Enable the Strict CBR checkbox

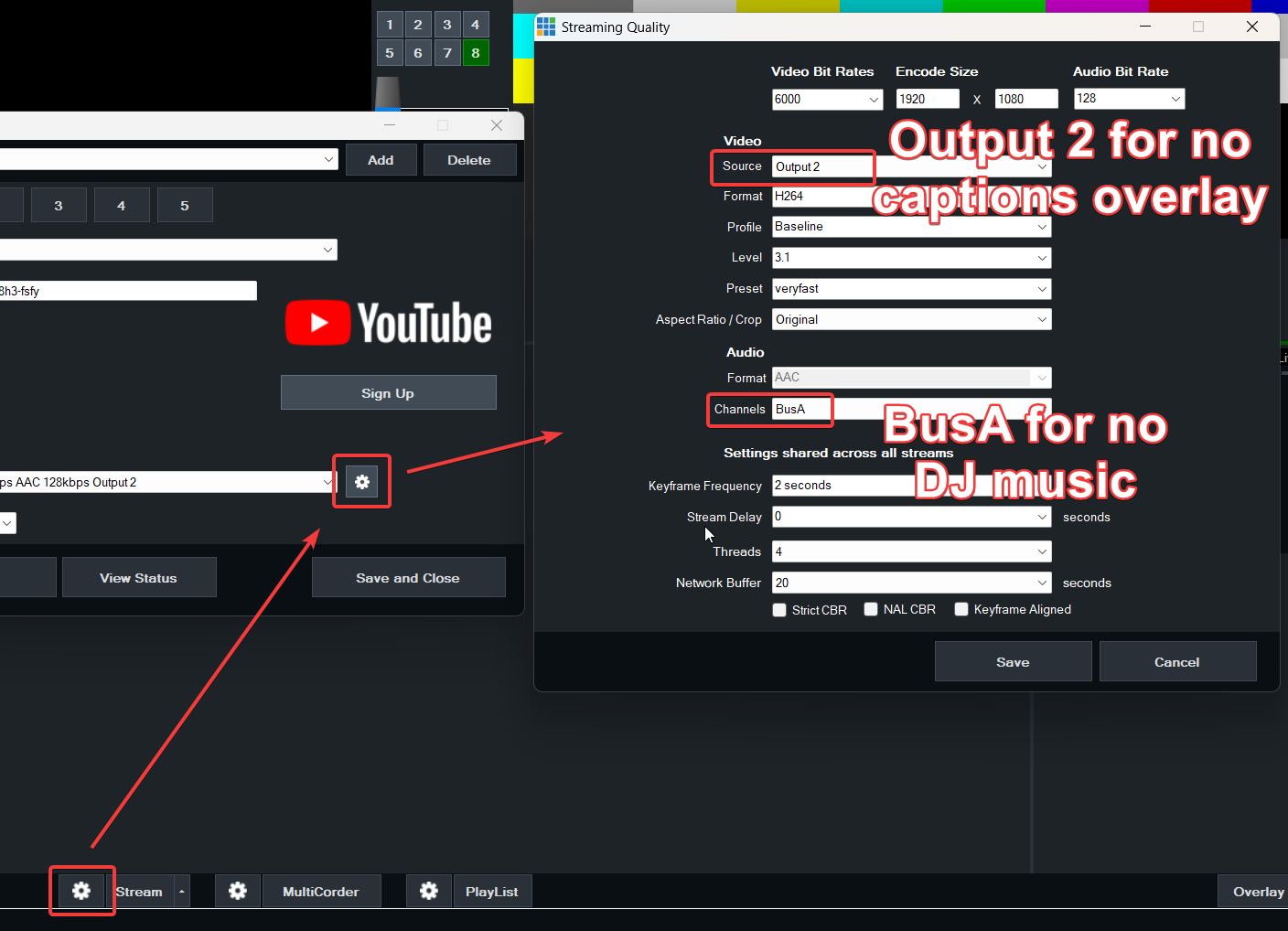[x=779, y=610]
